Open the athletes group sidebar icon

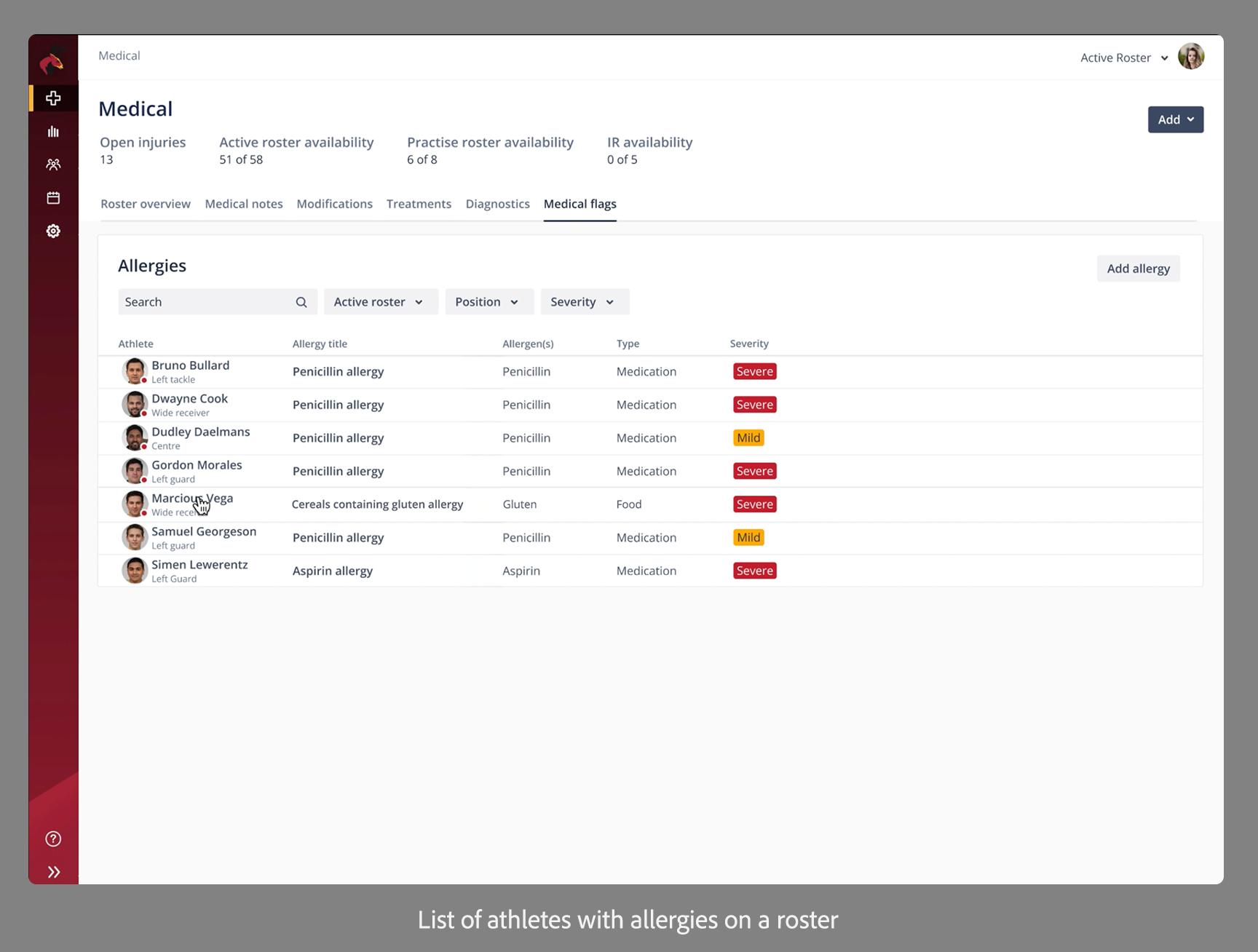click(x=53, y=164)
